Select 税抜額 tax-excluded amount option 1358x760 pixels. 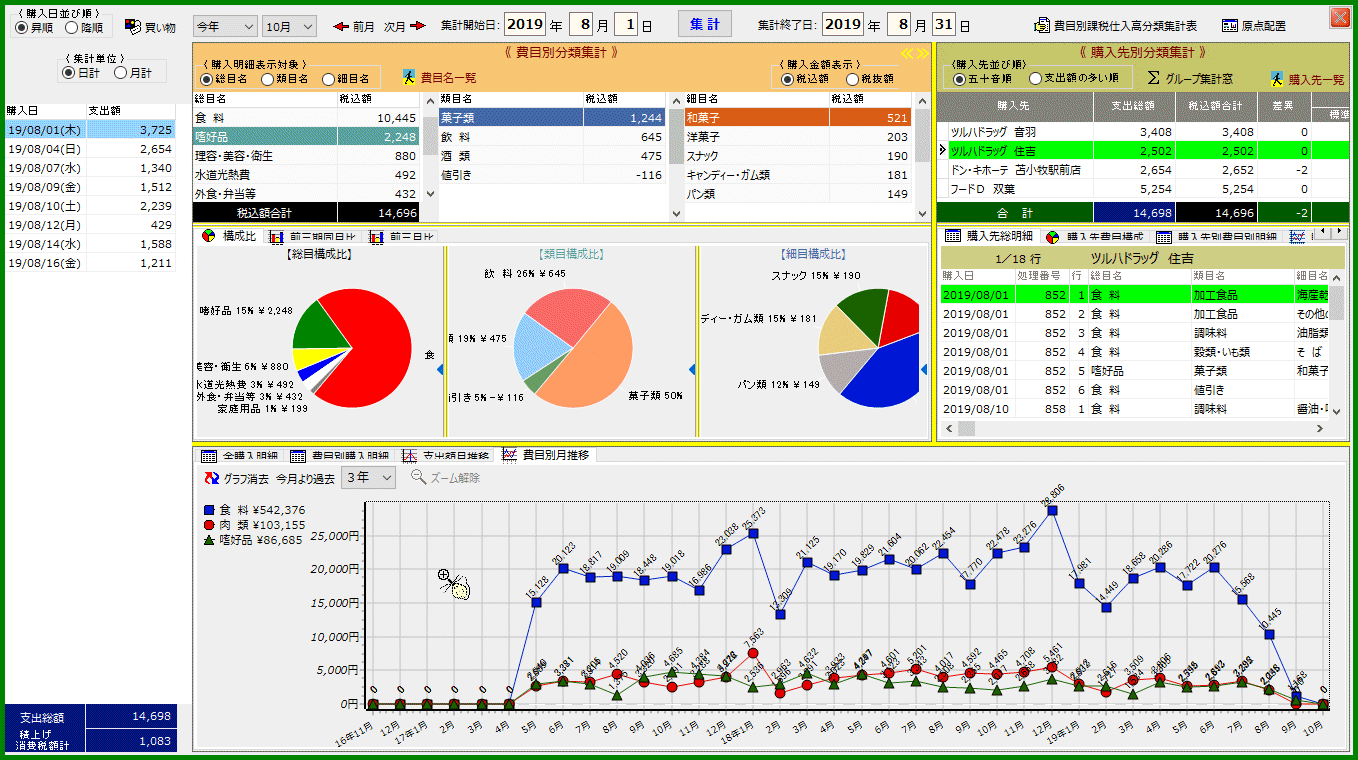tap(853, 79)
